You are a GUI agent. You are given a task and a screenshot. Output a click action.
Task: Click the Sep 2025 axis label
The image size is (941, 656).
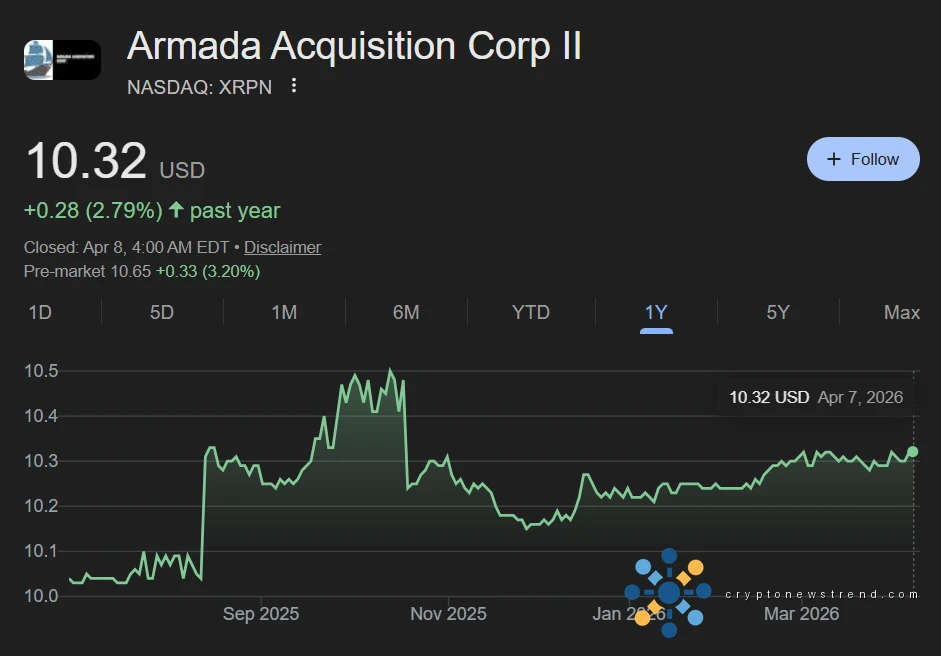263,613
